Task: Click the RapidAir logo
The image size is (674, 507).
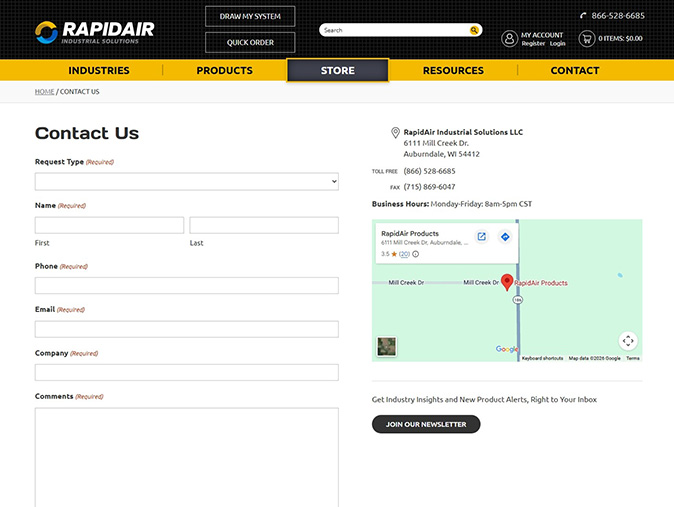Action: tap(95, 32)
